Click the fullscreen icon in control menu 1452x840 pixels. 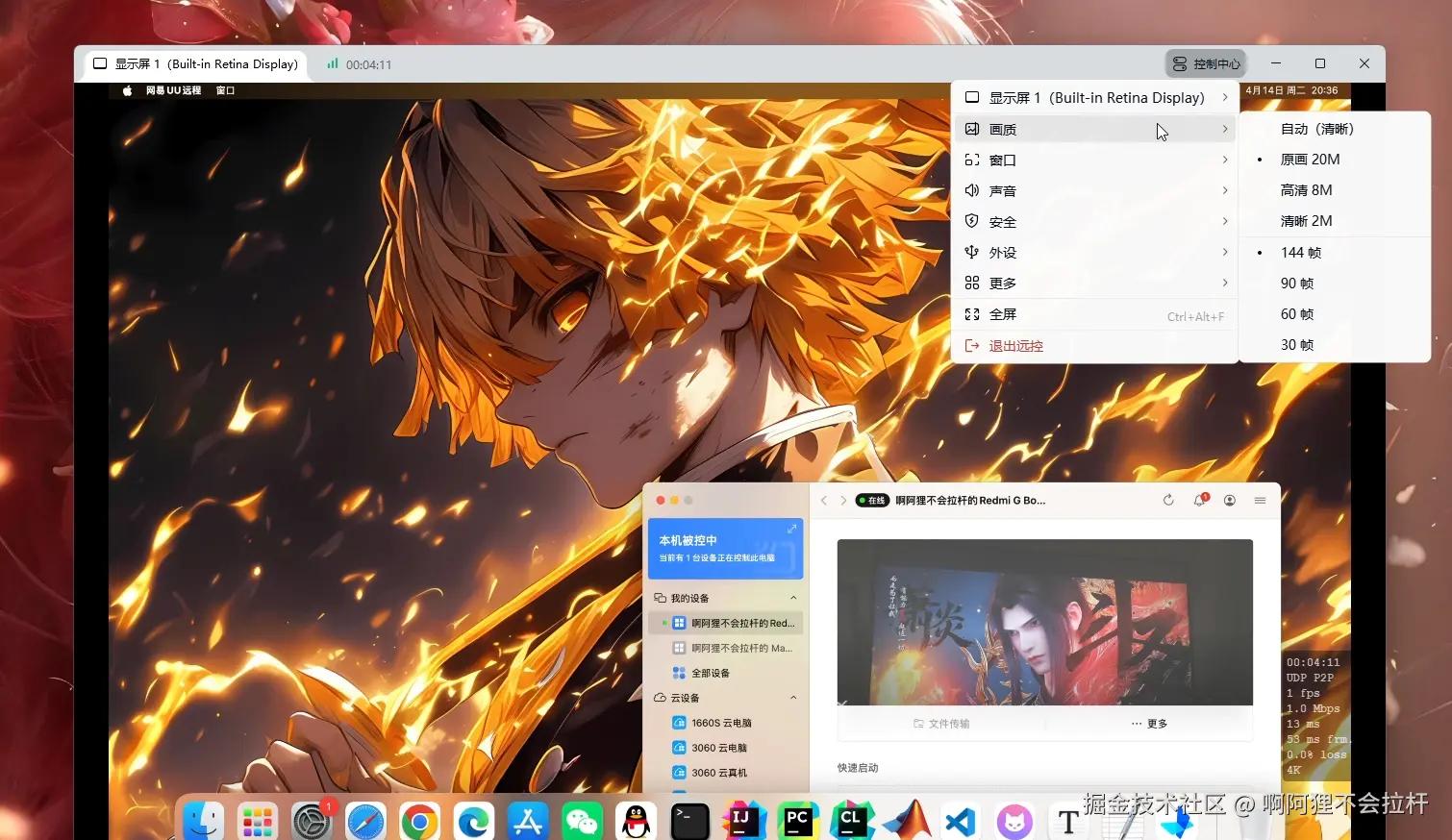972,314
